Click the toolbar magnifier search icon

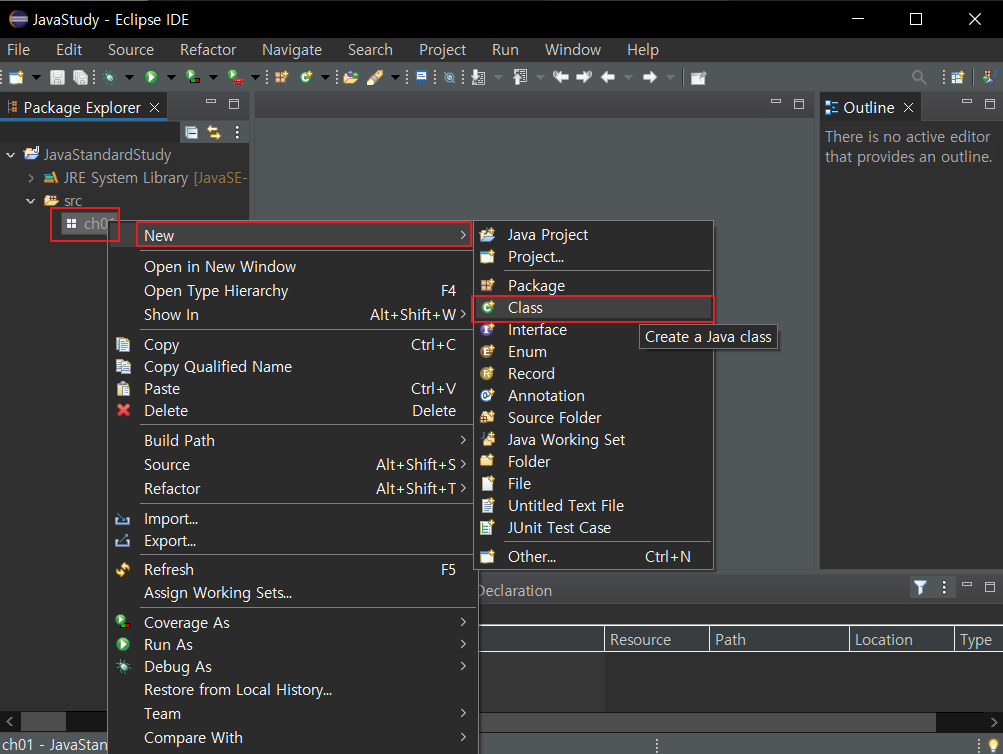pyautogui.click(x=919, y=77)
